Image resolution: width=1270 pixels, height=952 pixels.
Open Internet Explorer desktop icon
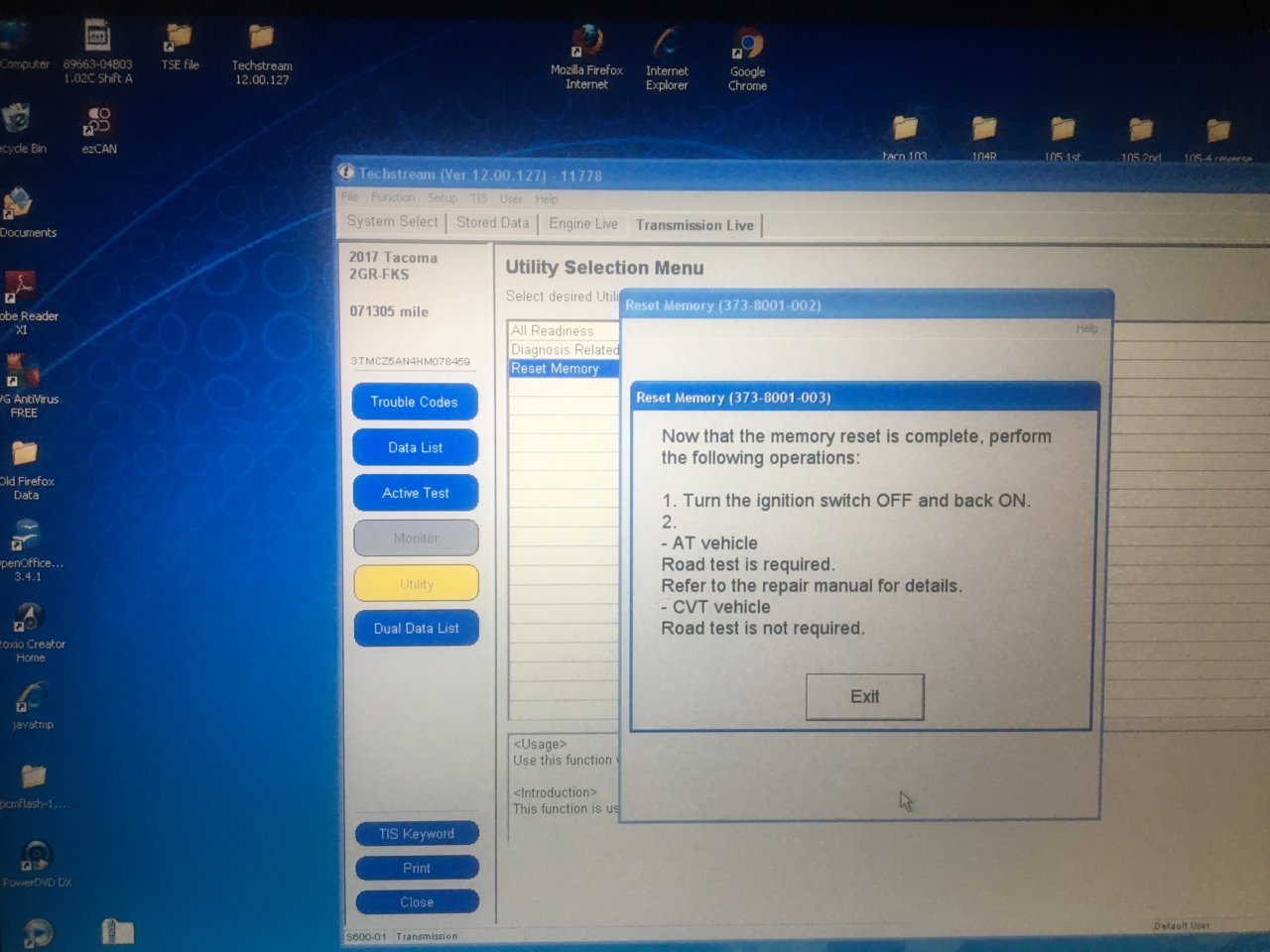(667, 59)
